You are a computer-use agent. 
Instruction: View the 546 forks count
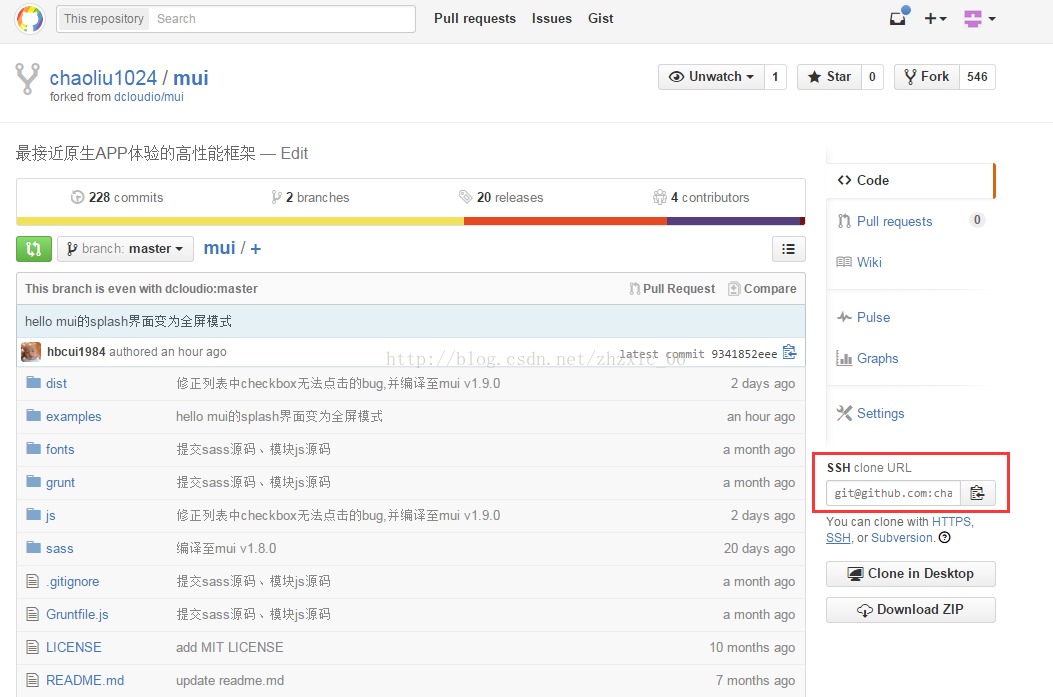pyautogui.click(x=977, y=77)
